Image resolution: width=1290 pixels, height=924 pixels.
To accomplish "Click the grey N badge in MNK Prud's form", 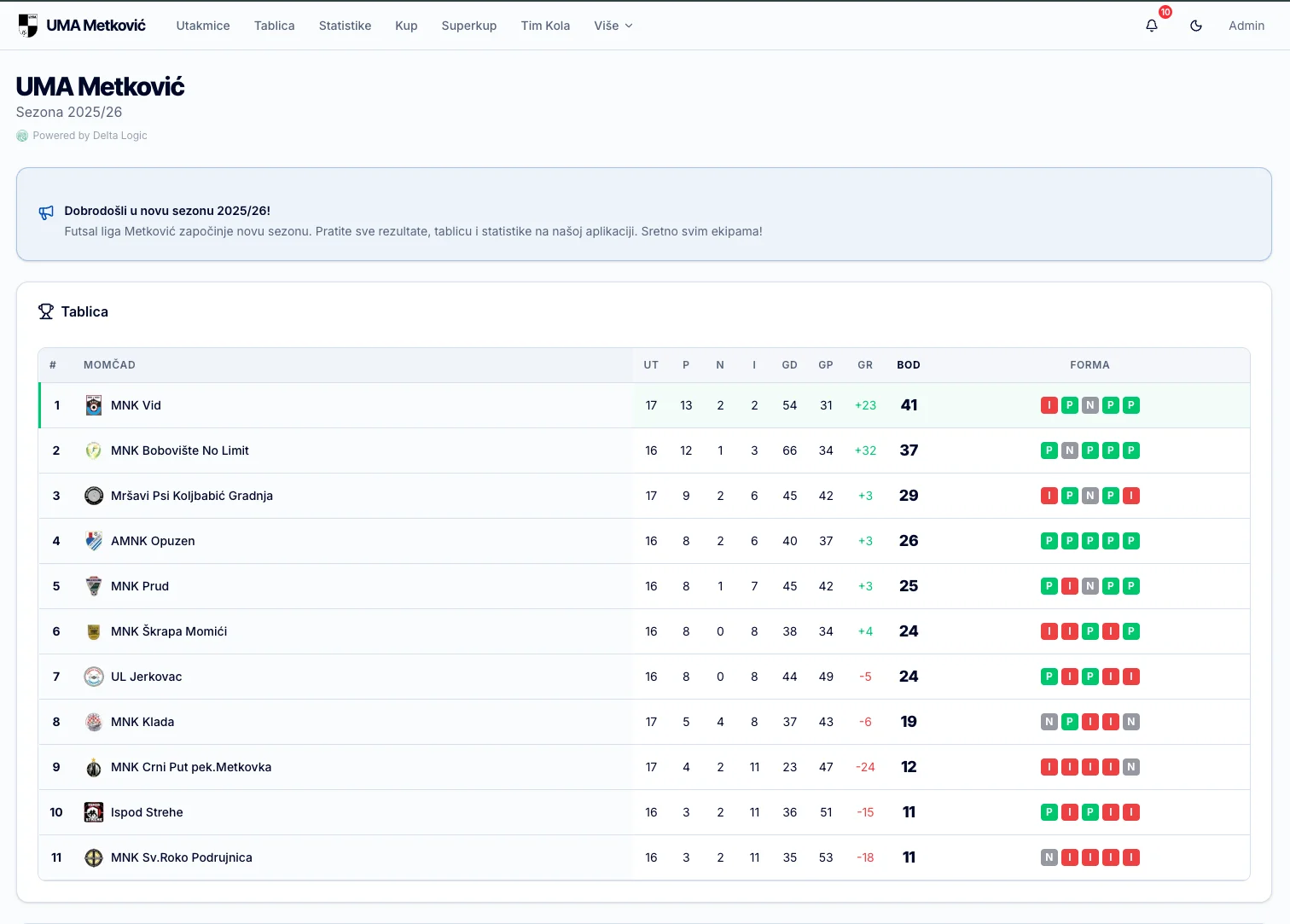I will (1090, 586).
